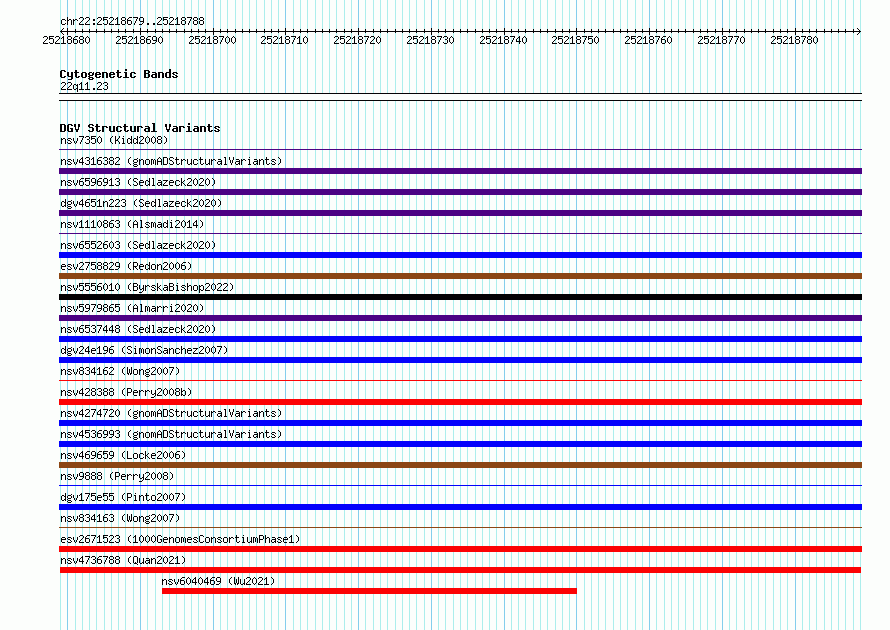Open variant nsv9888 (Perry2008) label
Image resolution: width=890 pixels, height=630 pixels.
tap(117, 476)
